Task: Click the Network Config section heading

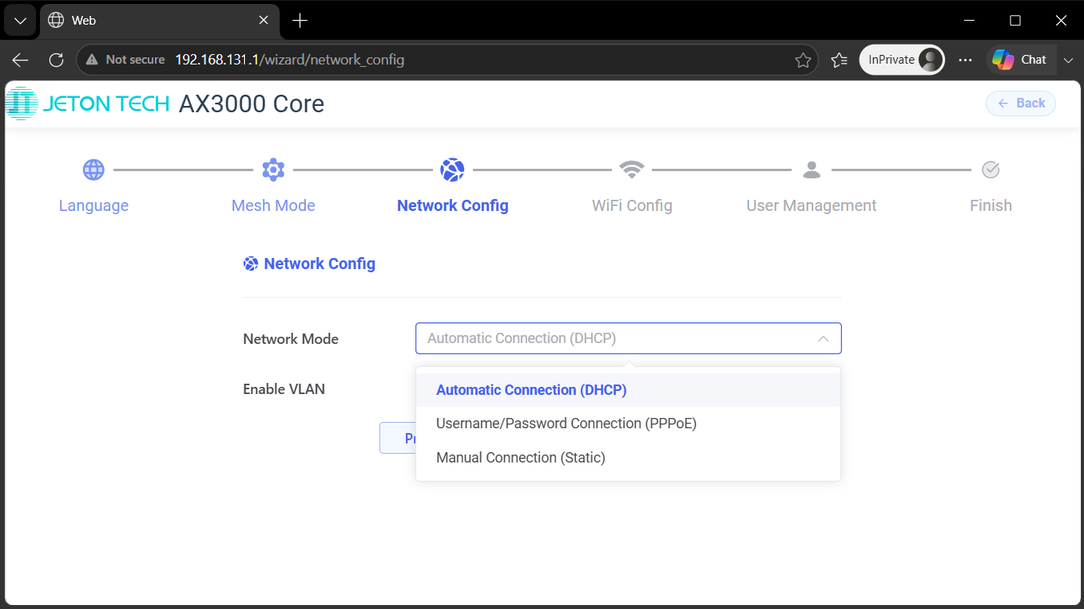Action: (319, 263)
